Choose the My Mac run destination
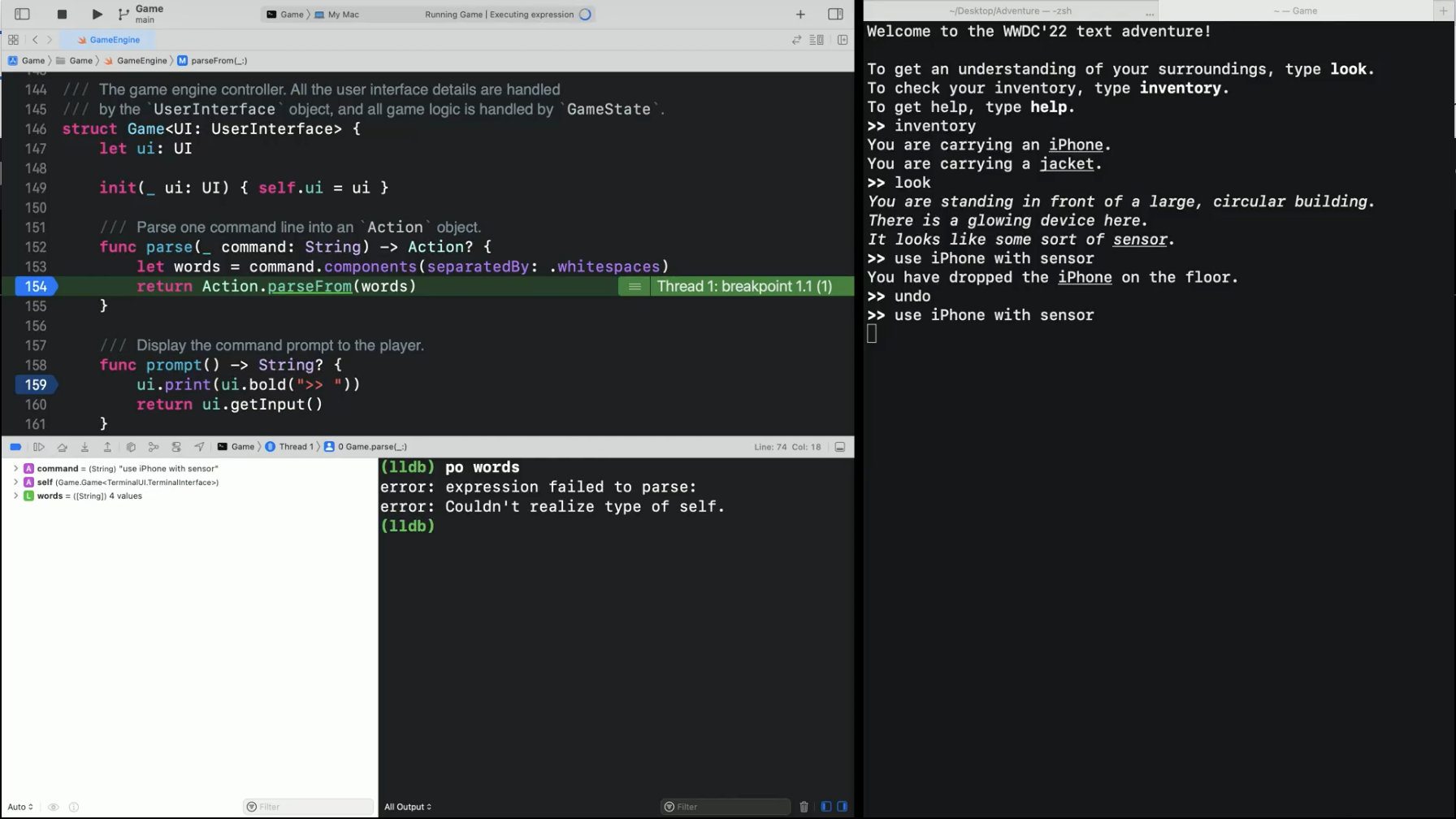This screenshot has height=819, width=1456. (336, 15)
